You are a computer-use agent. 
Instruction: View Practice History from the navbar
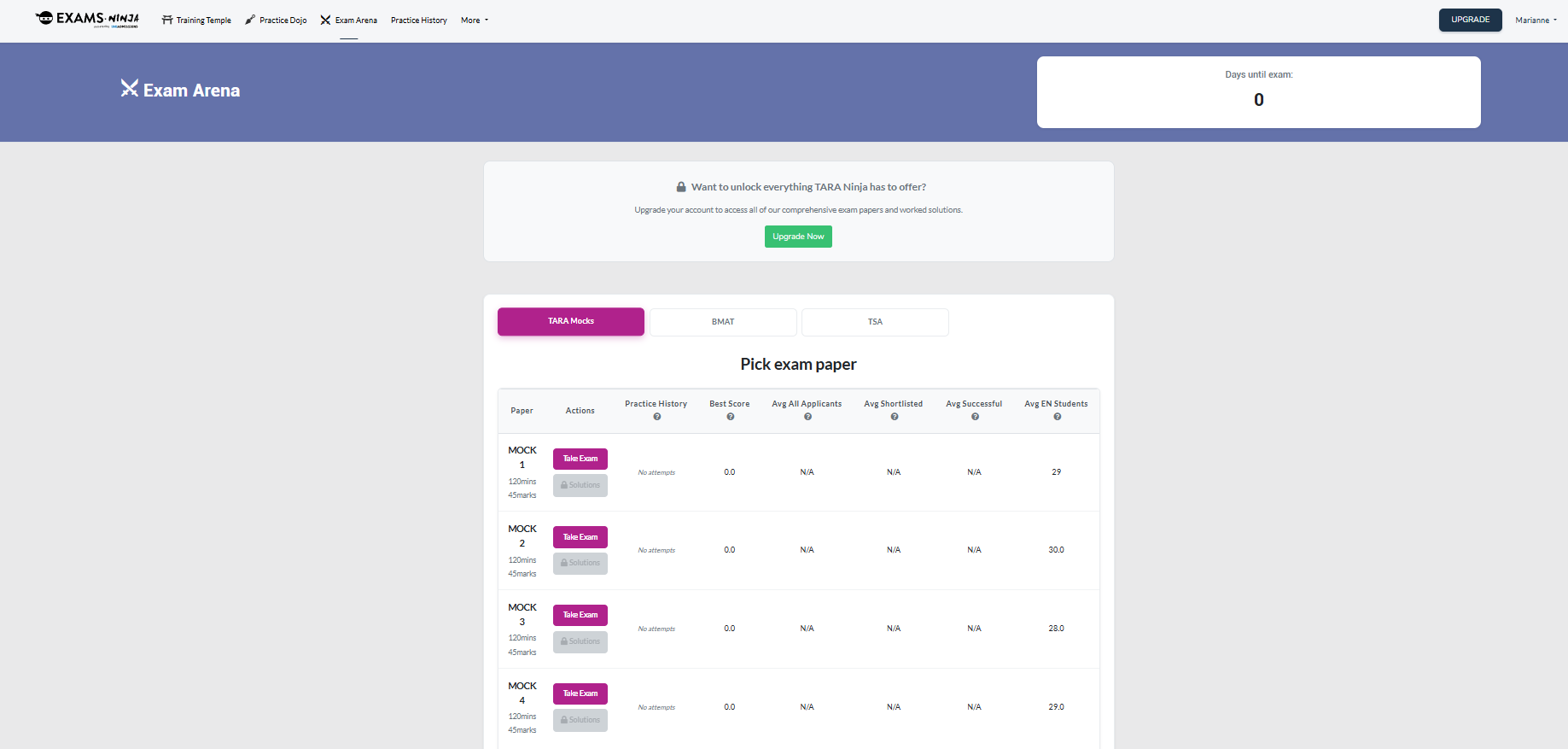[419, 20]
